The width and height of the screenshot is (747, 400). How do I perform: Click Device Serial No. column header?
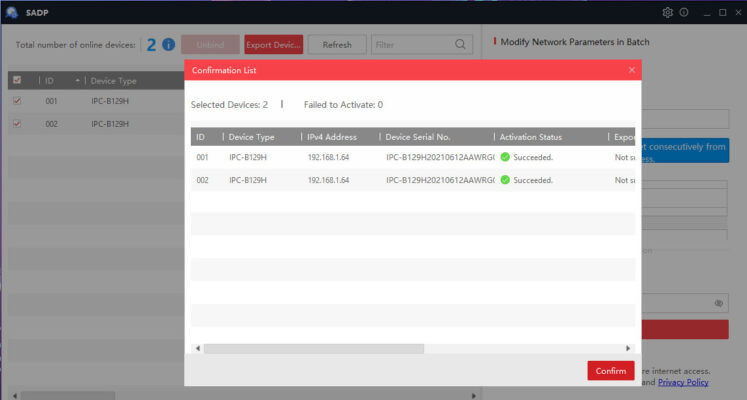coord(418,137)
